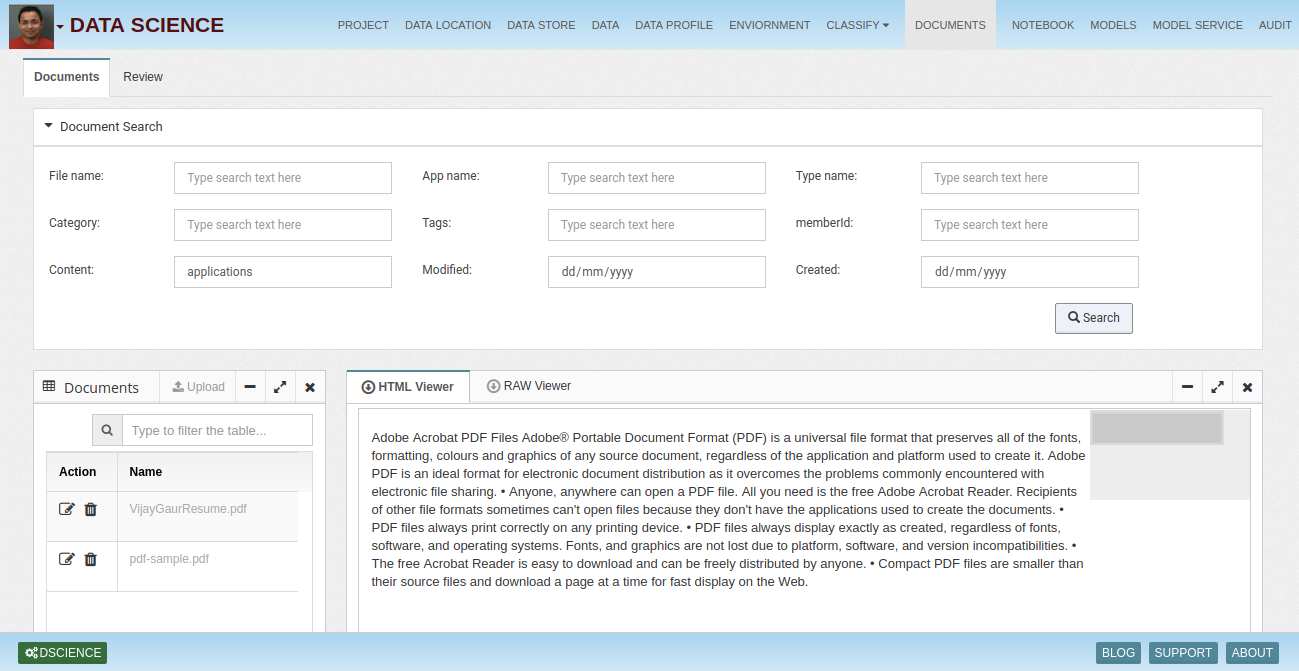Minimize the viewer panel
Viewport: 1299px width, 671px height.
click(1187, 387)
